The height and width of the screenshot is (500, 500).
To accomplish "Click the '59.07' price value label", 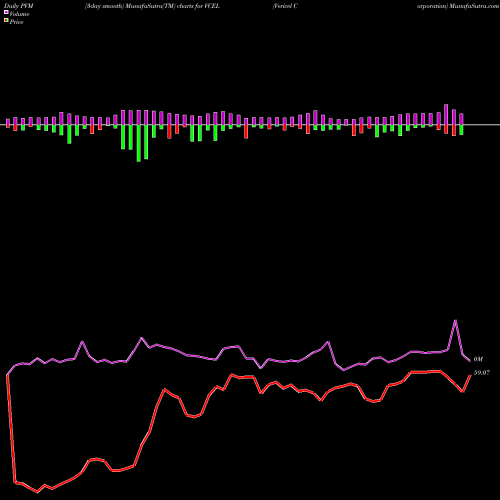I will point(482,373).
